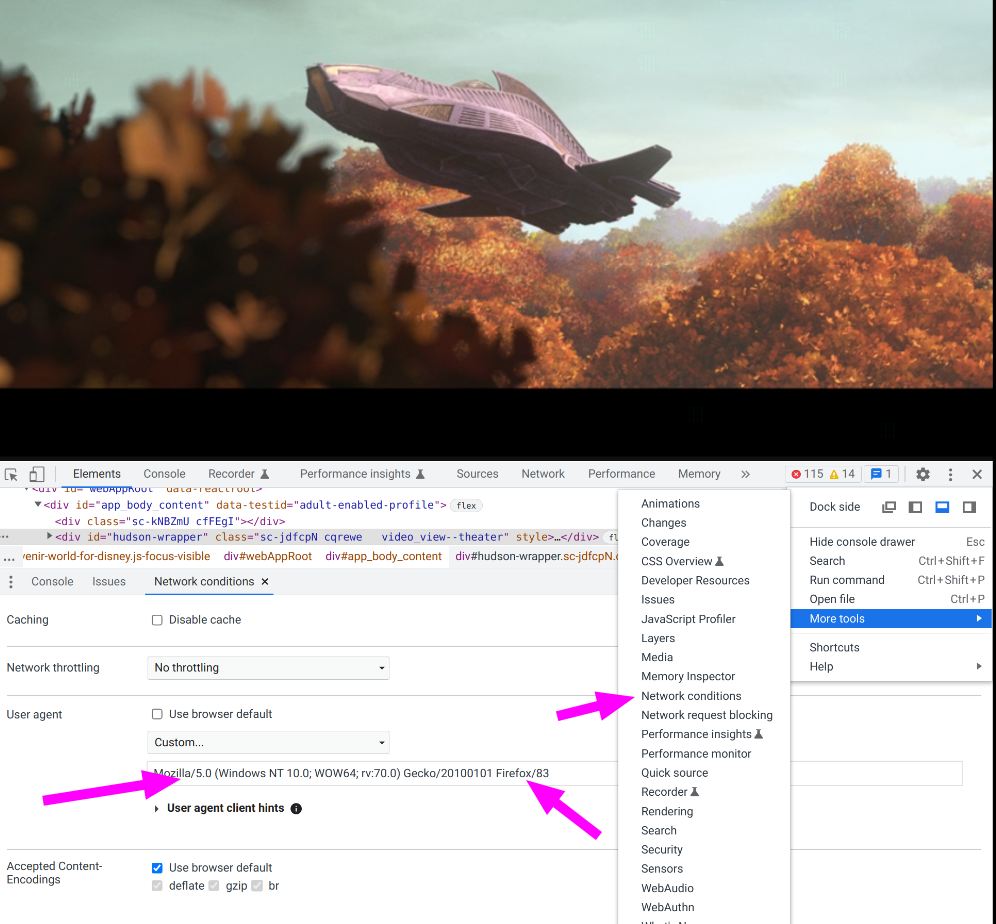Click the div#app_body_content breadcrumb
The image size is (996, 924).
[x=383, y=556]
